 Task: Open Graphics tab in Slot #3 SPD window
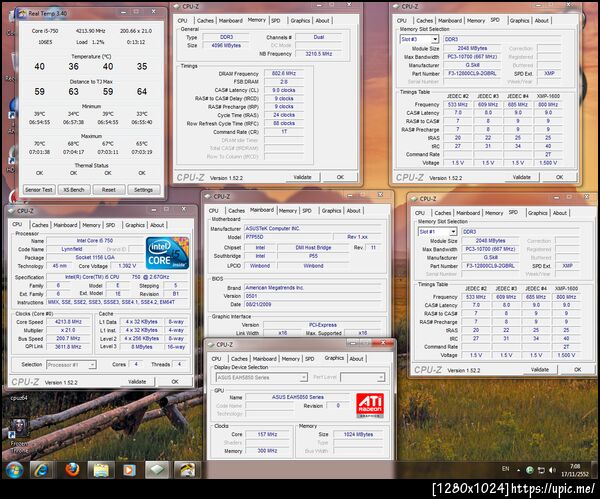[519, 21]
